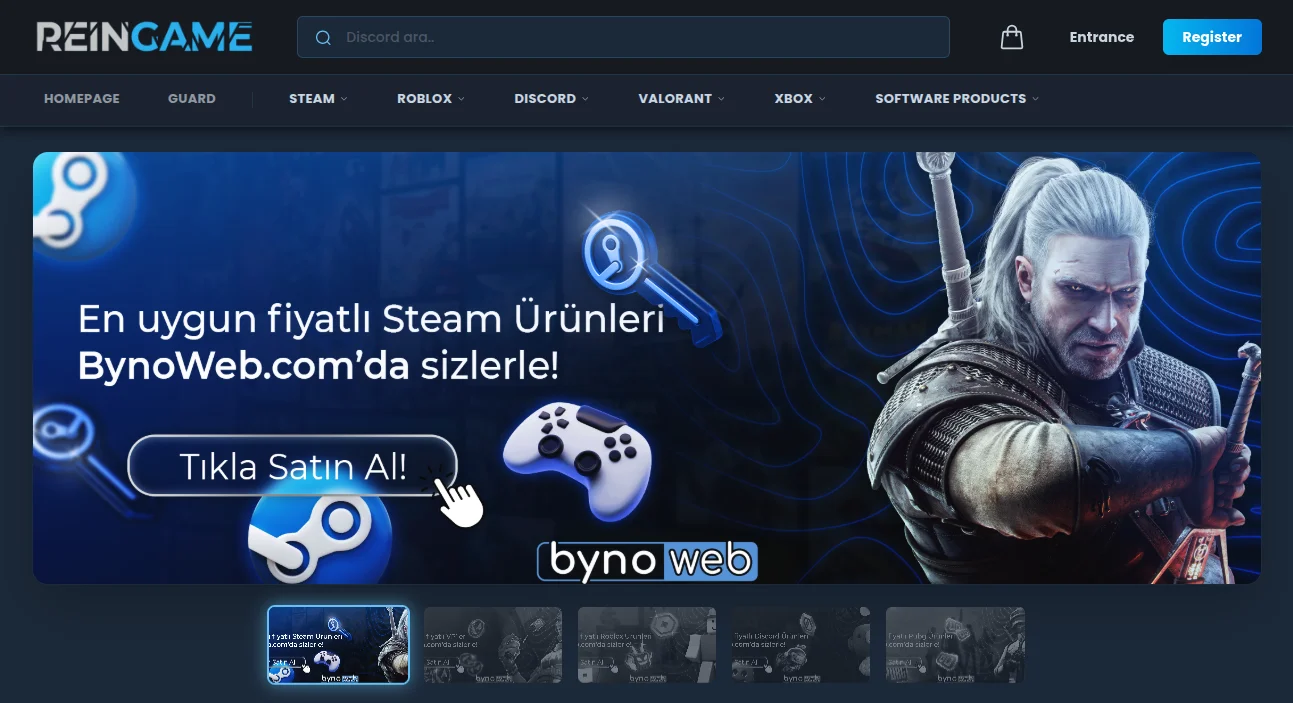
Task: Select the Steam Ürünleri carousel thumbnail
Action: pos(338,644)
